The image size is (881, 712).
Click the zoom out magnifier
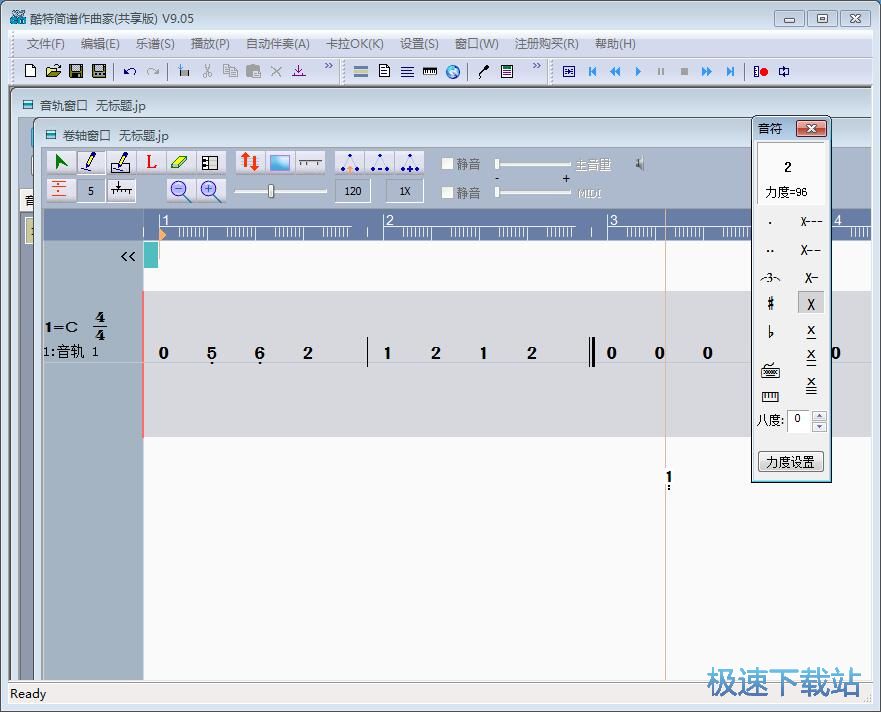tap(180, 190)
